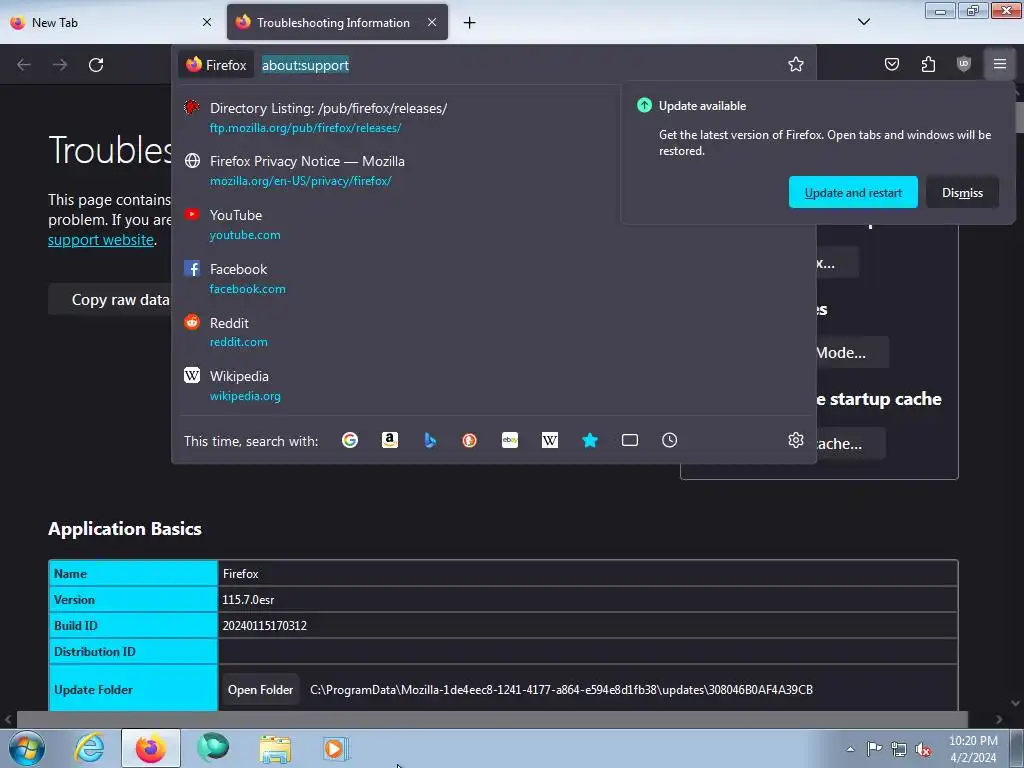Search this time with Wikipedia icon
Viewport: 1024px width, 768px height.
550,440
